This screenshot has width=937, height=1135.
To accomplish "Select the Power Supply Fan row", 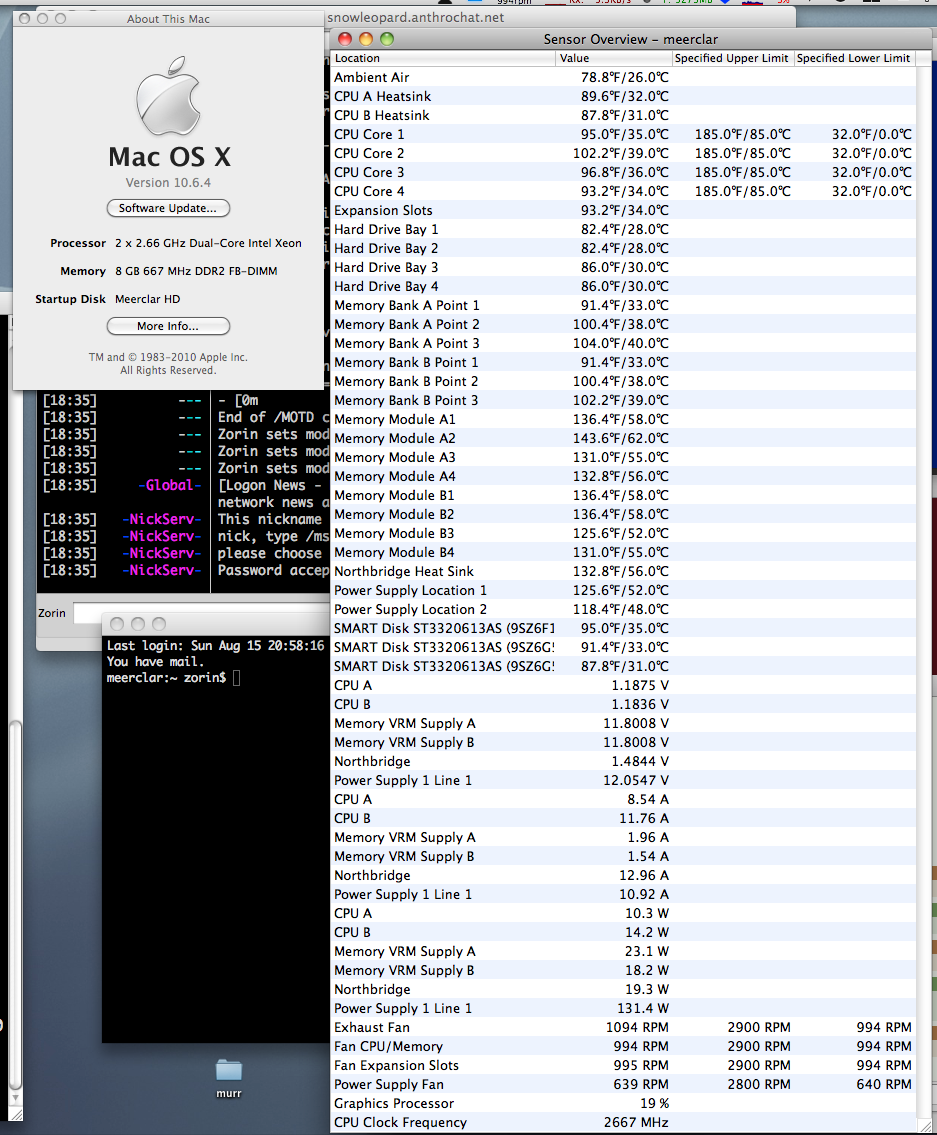I will (623, 1084).
